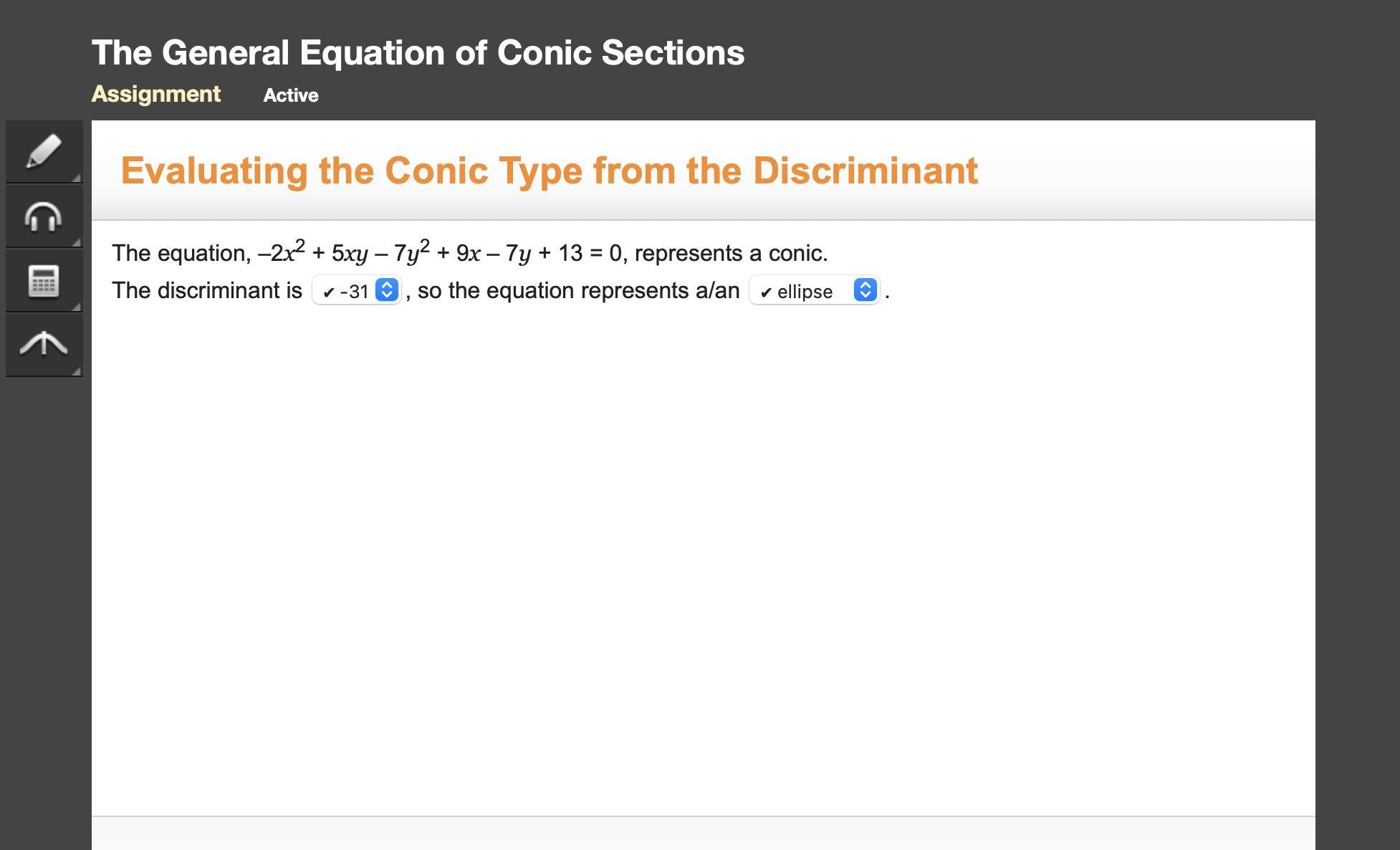Select the pencil highlighter tool
The height and width of the screenshot is (850, 1400).
[44, 151]
